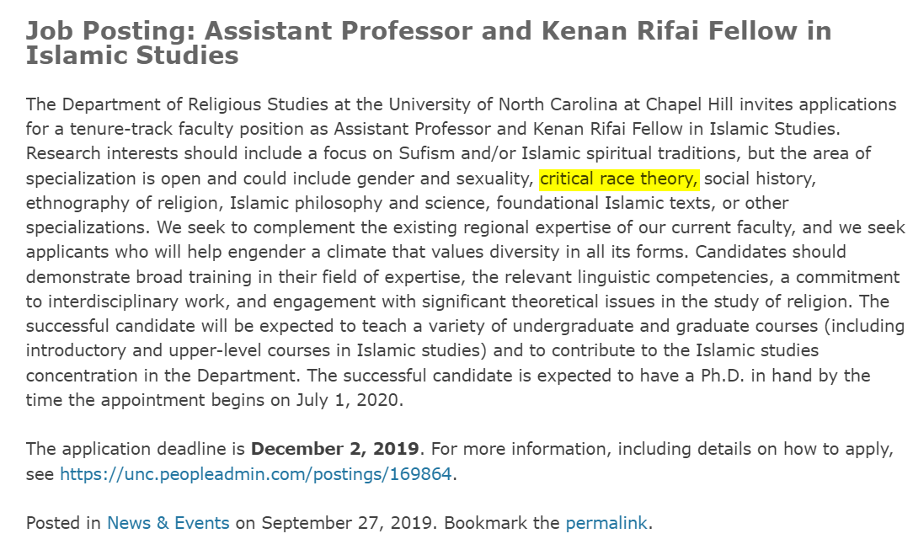Screen dimensions: 914x540
Task: Click the words "ethnography of religion"
Action: click(122, 203)
